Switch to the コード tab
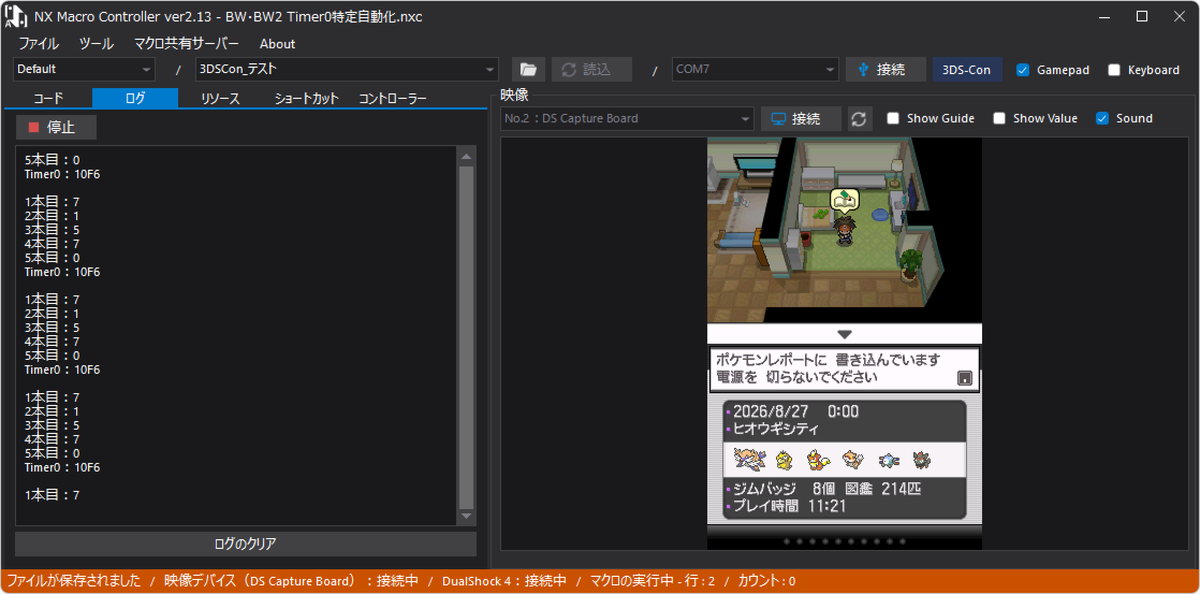 [48, 98]
